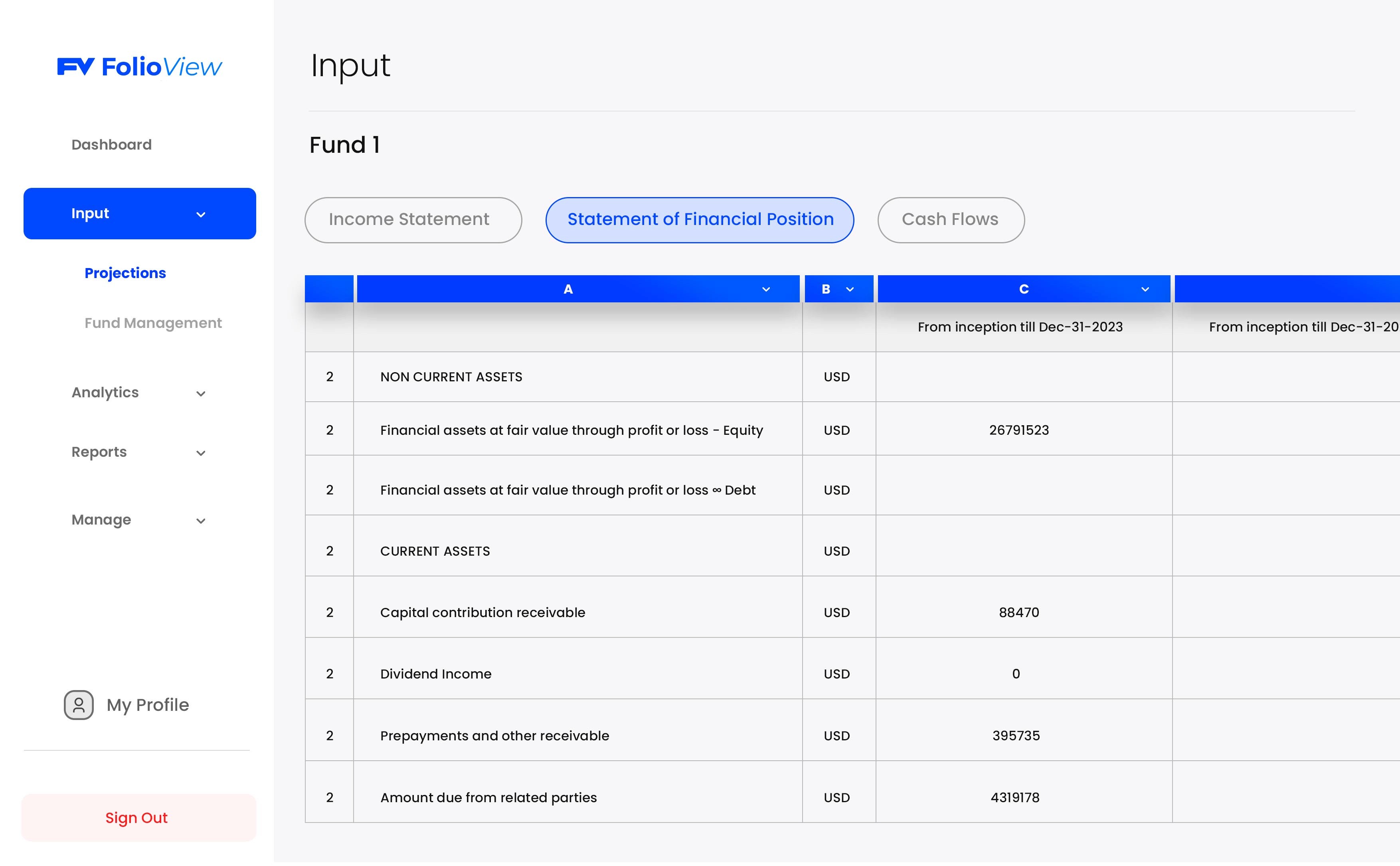
Task: Switch to the Cash Flows tab
Action: click(x=950, y=220)
